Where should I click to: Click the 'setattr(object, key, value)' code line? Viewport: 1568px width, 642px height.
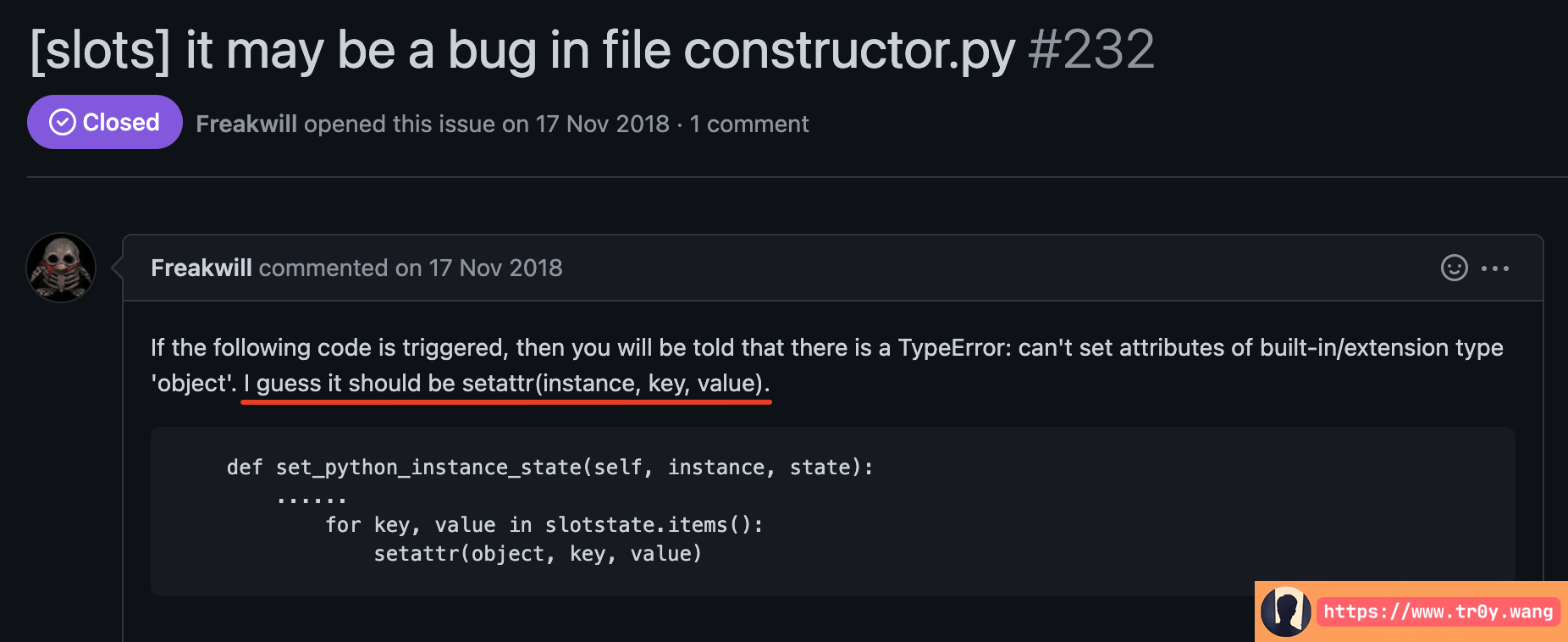coord(538,554)
